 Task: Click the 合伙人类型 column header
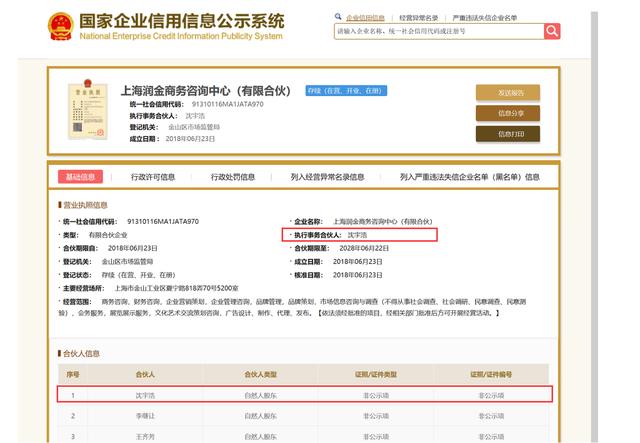tap(260, 374)
